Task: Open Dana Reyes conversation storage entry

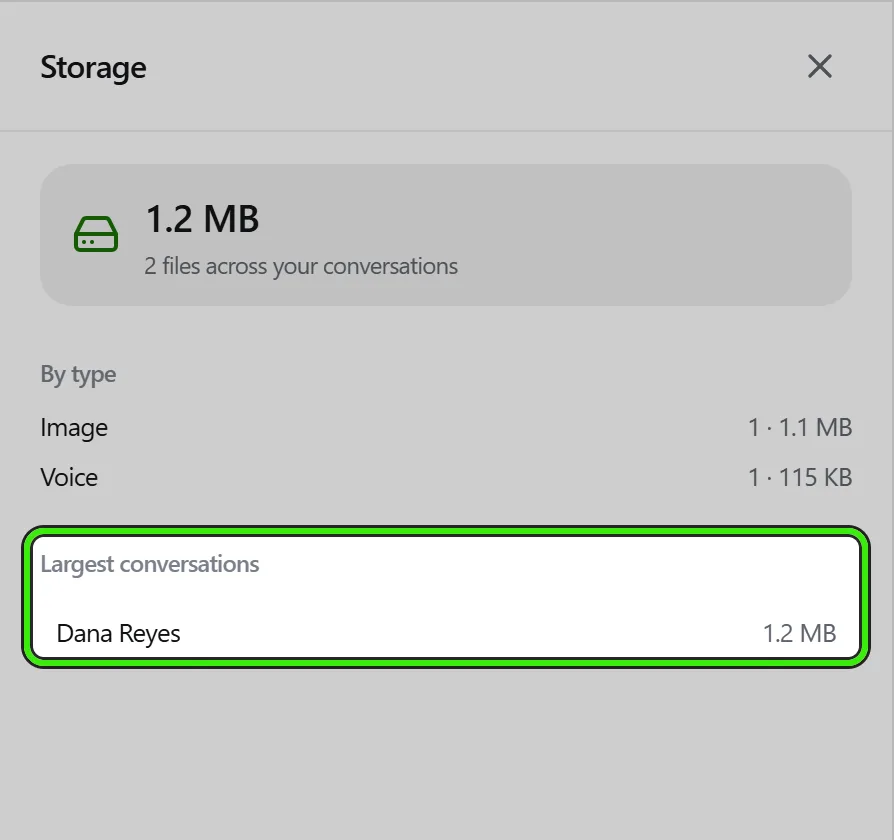Action: click(446, 634)
